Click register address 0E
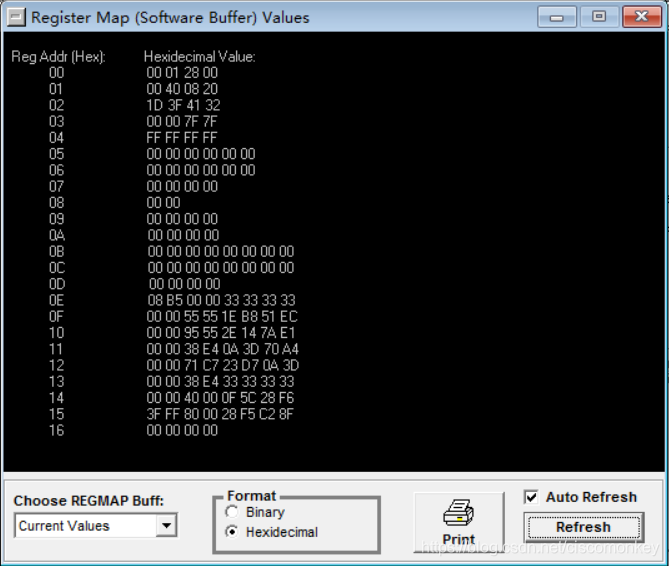 point(56,300)
